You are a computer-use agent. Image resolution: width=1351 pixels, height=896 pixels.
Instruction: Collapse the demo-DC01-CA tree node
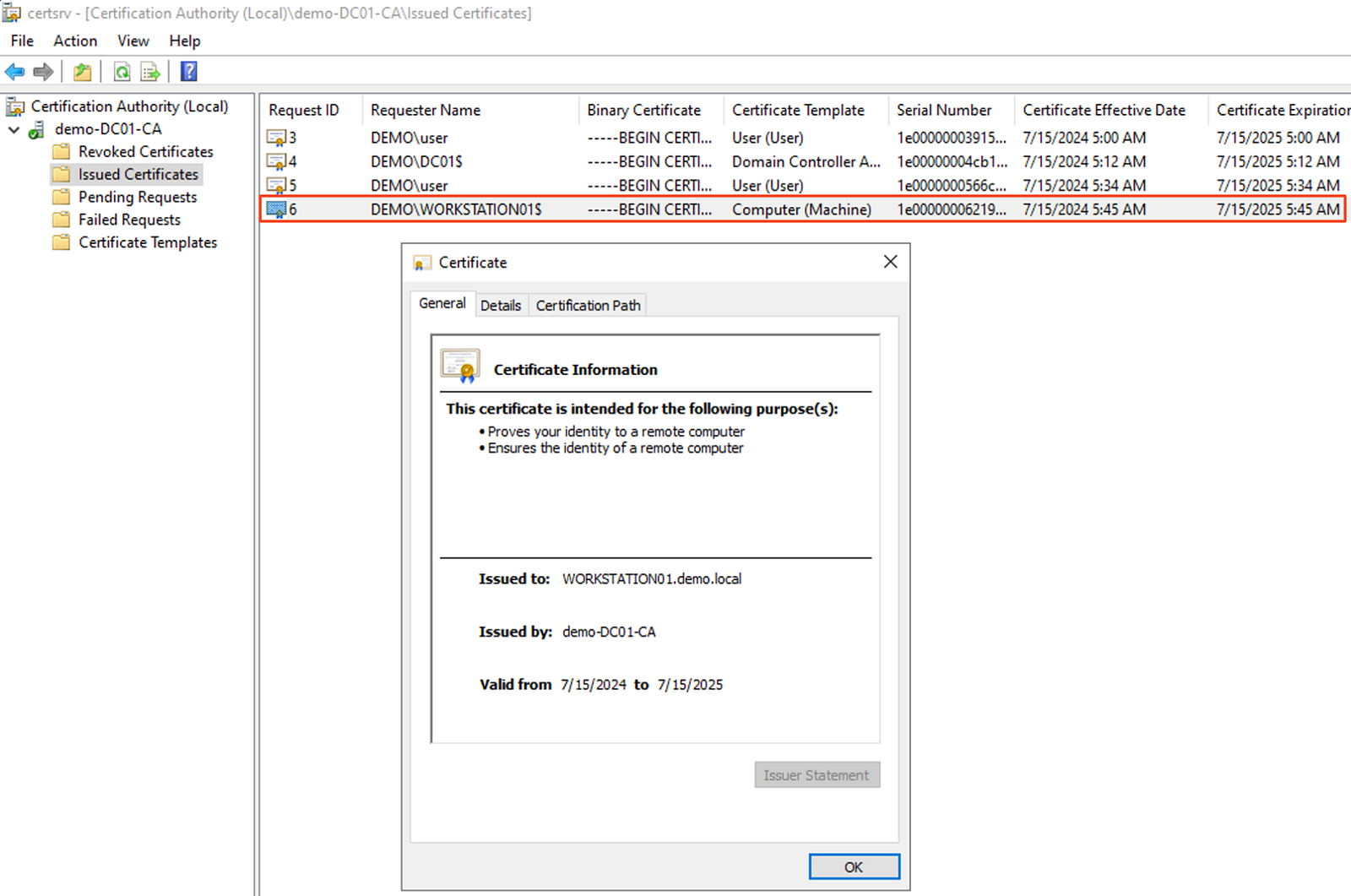(x=14, y=130)
